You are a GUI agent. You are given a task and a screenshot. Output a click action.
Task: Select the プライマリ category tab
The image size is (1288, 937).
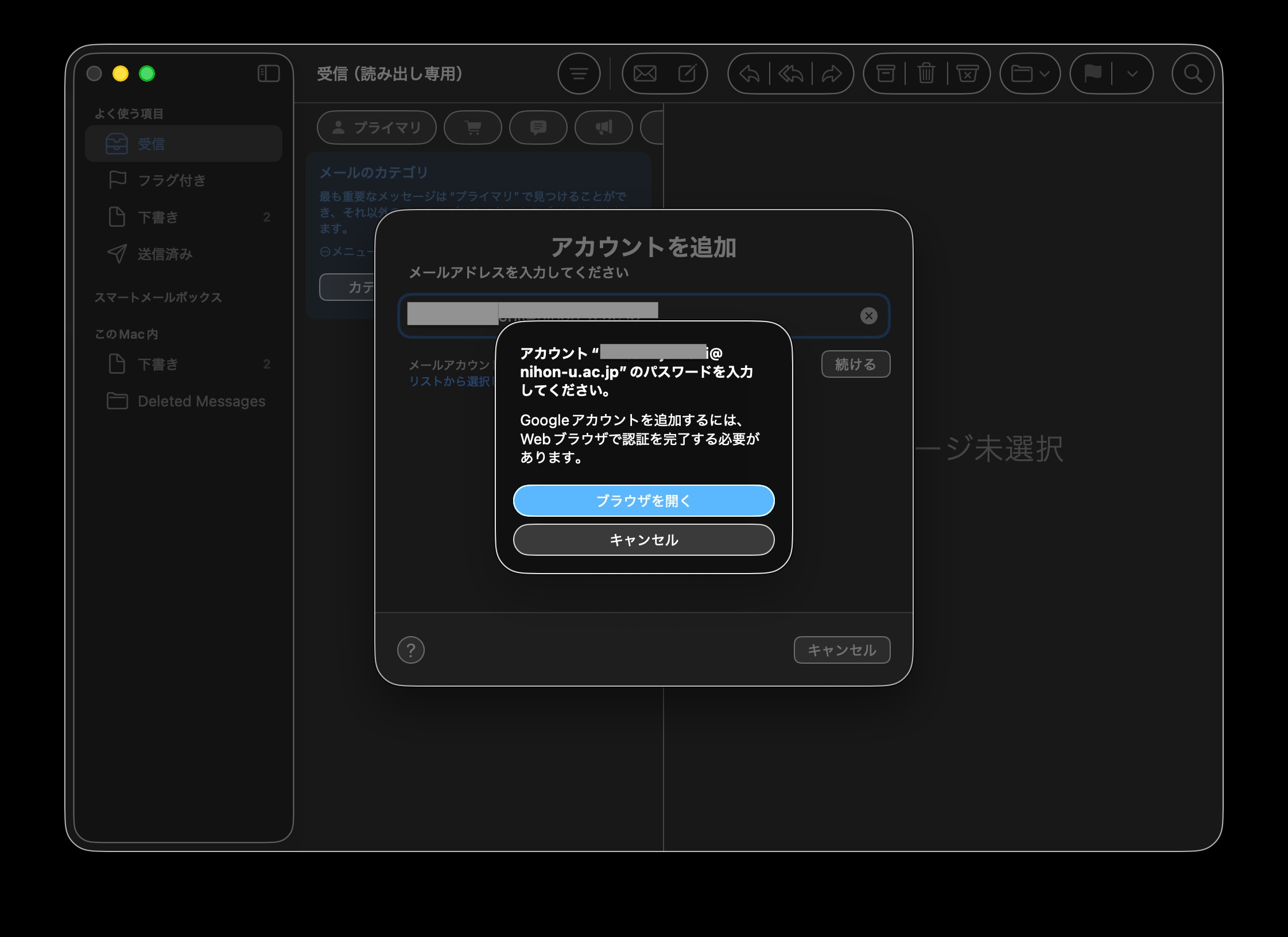[x=377, y=127]
